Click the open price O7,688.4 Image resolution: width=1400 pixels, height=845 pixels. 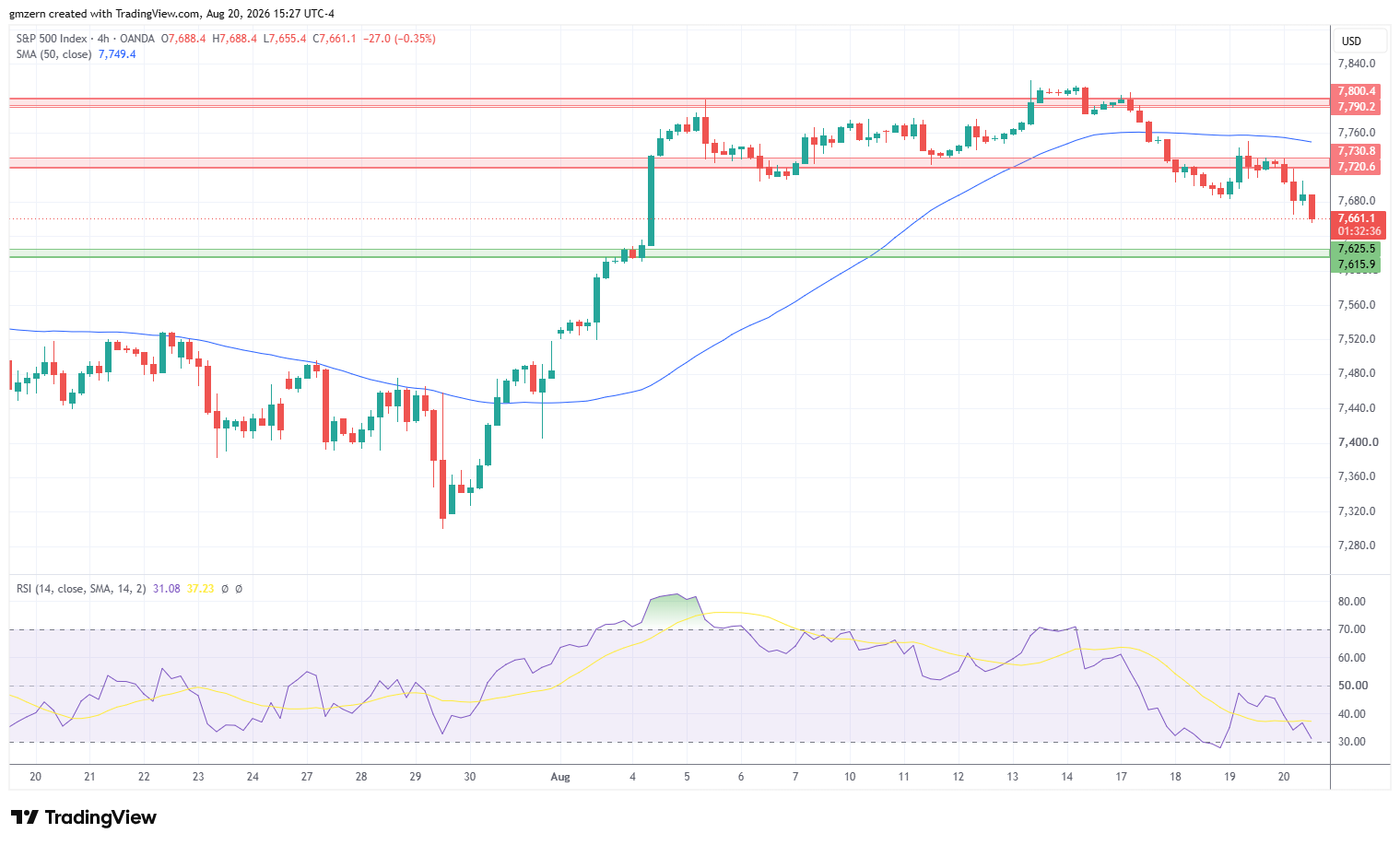pyautogui.click(x=183, y=39)
